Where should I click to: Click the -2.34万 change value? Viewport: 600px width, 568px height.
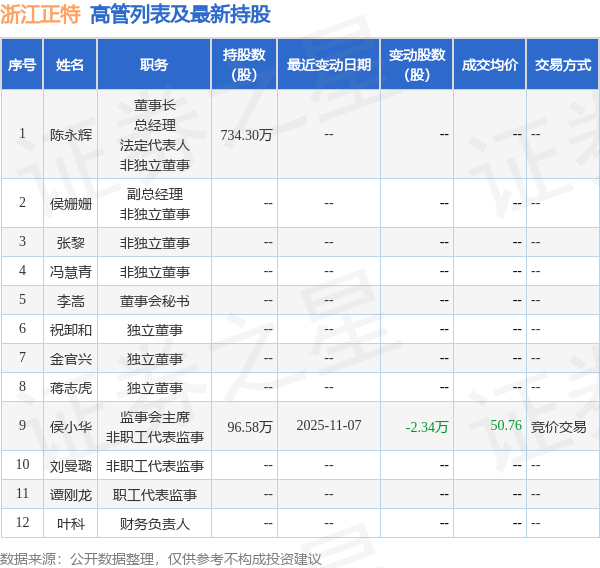(427, 426)
